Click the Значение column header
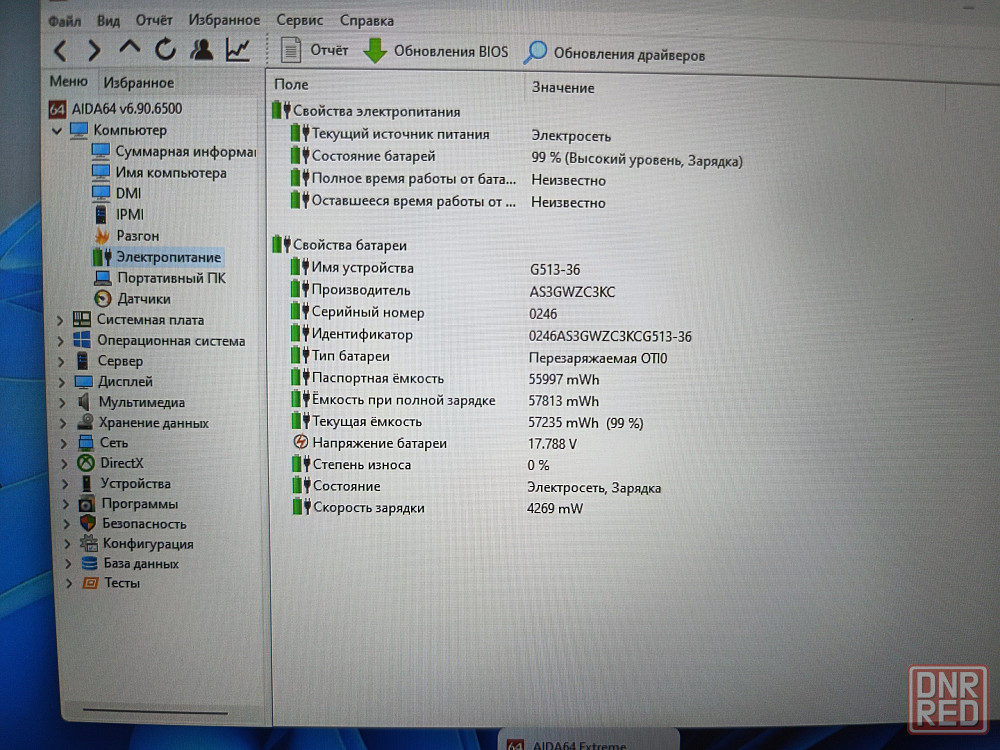This screenshot has height=750, width=1000. tap(563, 87)
